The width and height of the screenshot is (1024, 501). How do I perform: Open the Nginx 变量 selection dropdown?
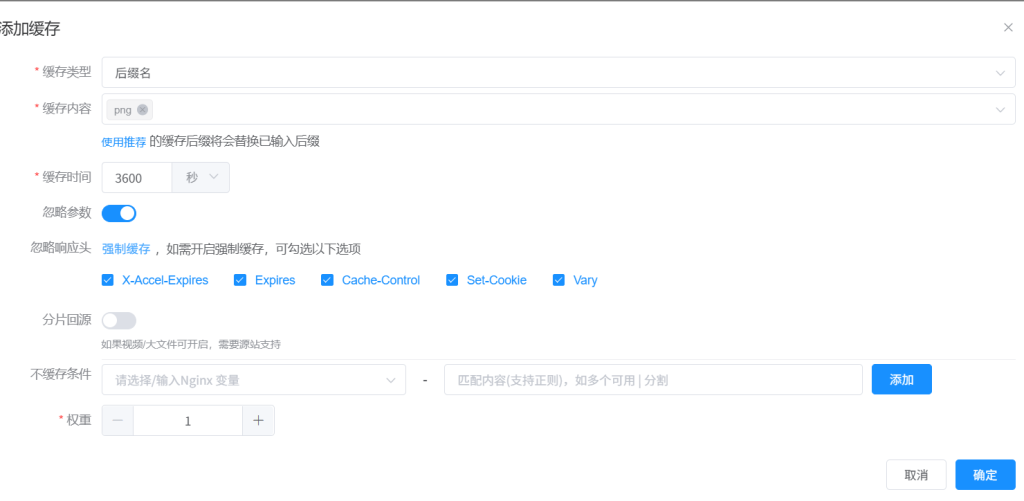click(x=254, y=380)
